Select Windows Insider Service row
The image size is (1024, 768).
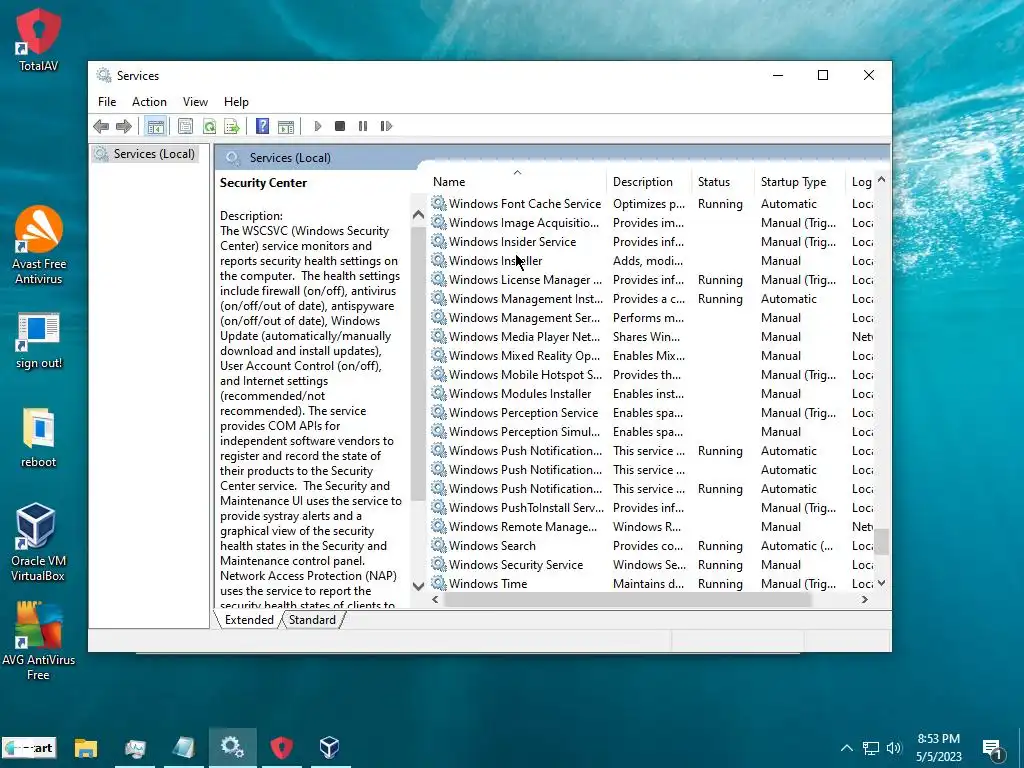coord(652,242)
